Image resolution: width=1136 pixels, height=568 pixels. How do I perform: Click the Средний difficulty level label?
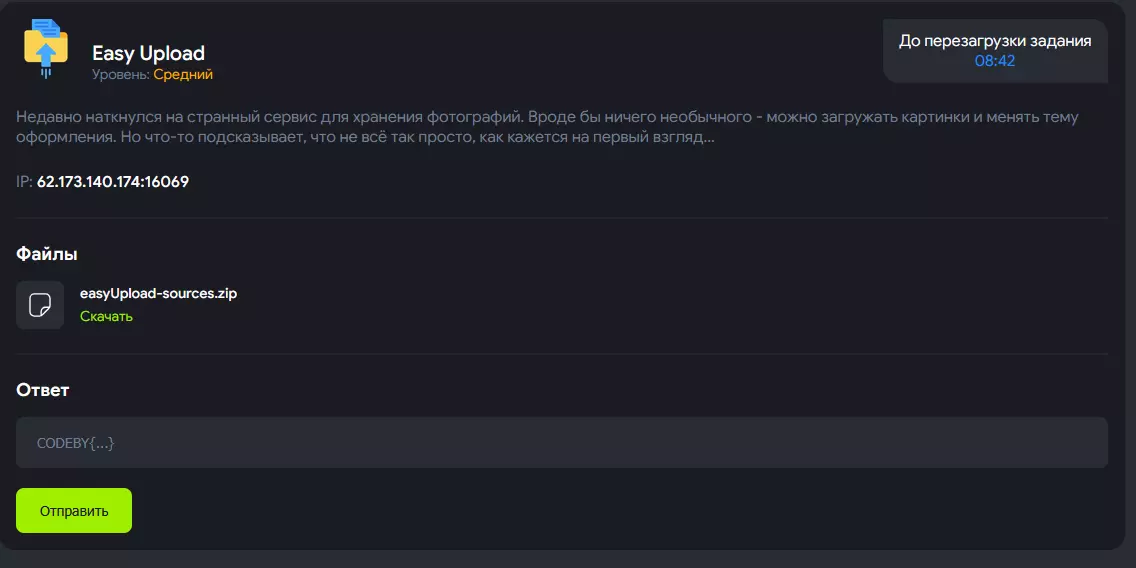click(x=183, y=75)
